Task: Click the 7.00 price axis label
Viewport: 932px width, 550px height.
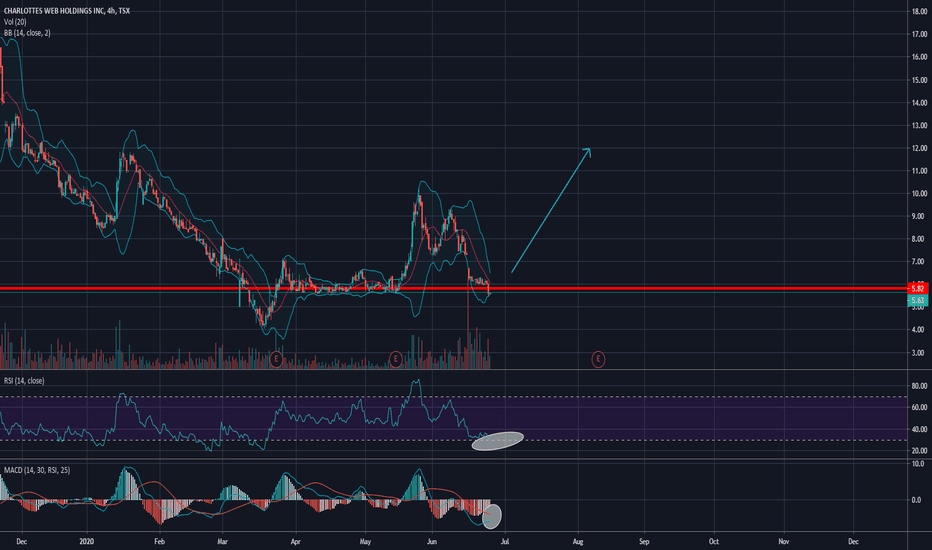Action: pyautogui.click(x=919, y=262)
